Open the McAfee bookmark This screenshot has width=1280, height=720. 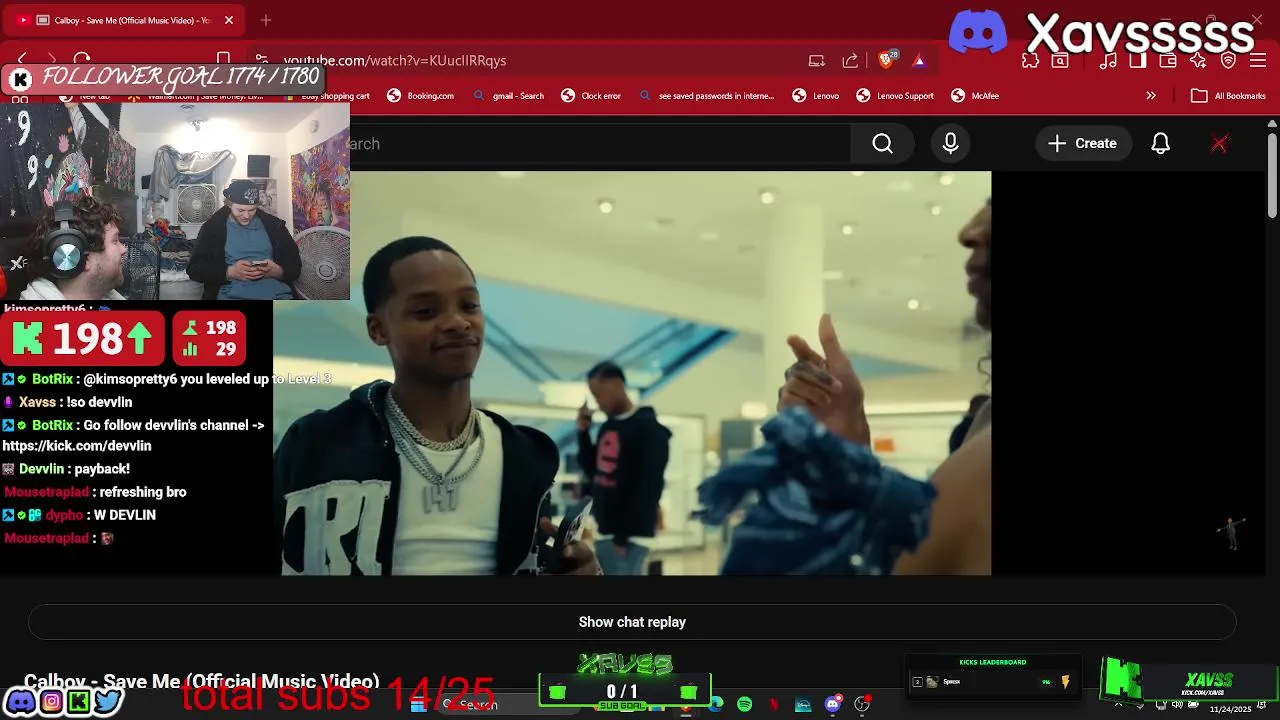point(975,96)
